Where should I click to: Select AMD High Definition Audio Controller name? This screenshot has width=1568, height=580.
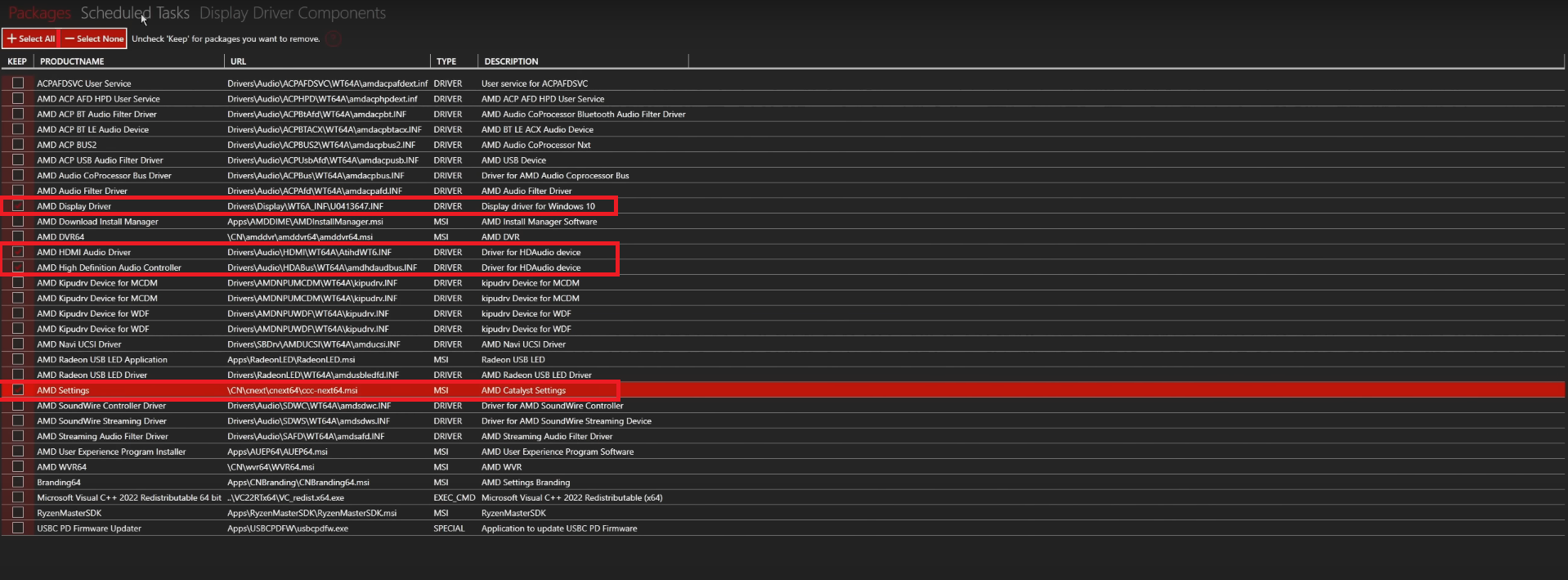[109, 268]
